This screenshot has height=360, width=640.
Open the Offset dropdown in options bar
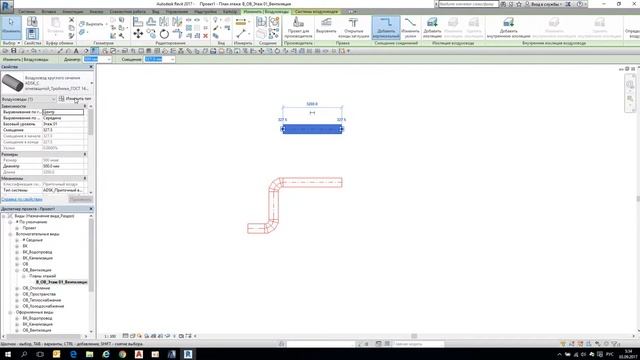click(x=172, y=60)
